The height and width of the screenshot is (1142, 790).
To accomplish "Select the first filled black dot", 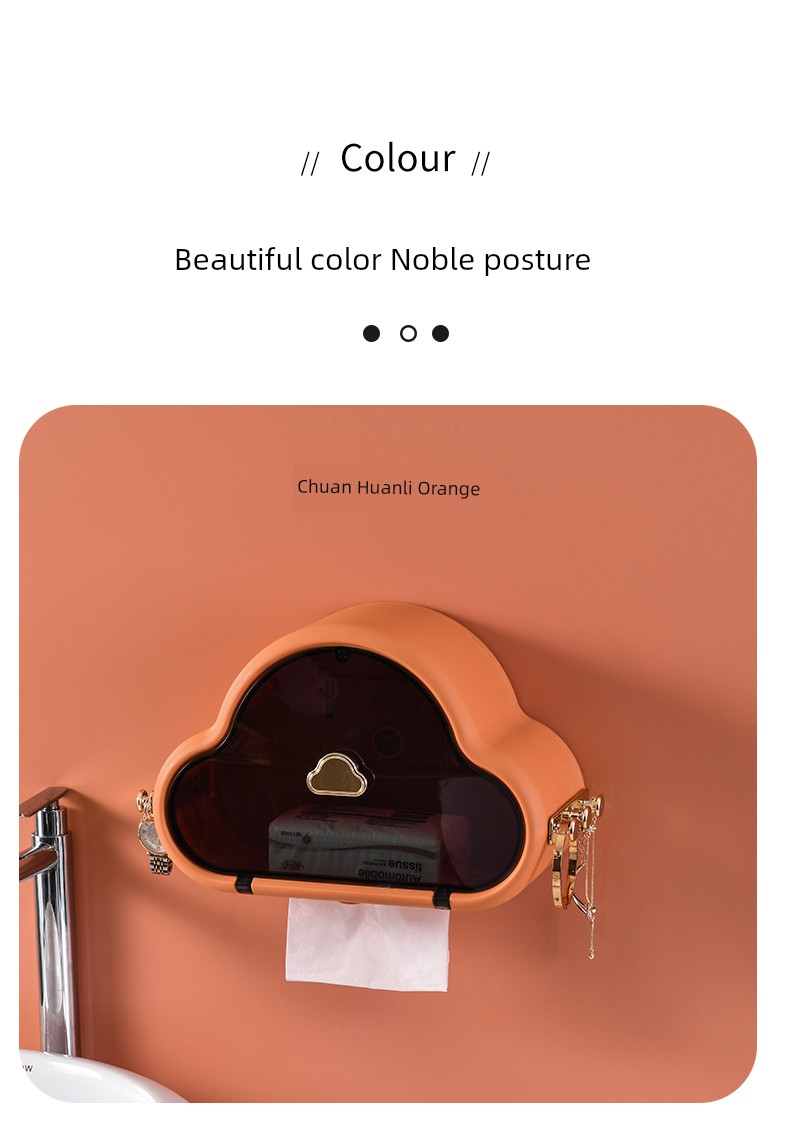I will tap(371, 334).
